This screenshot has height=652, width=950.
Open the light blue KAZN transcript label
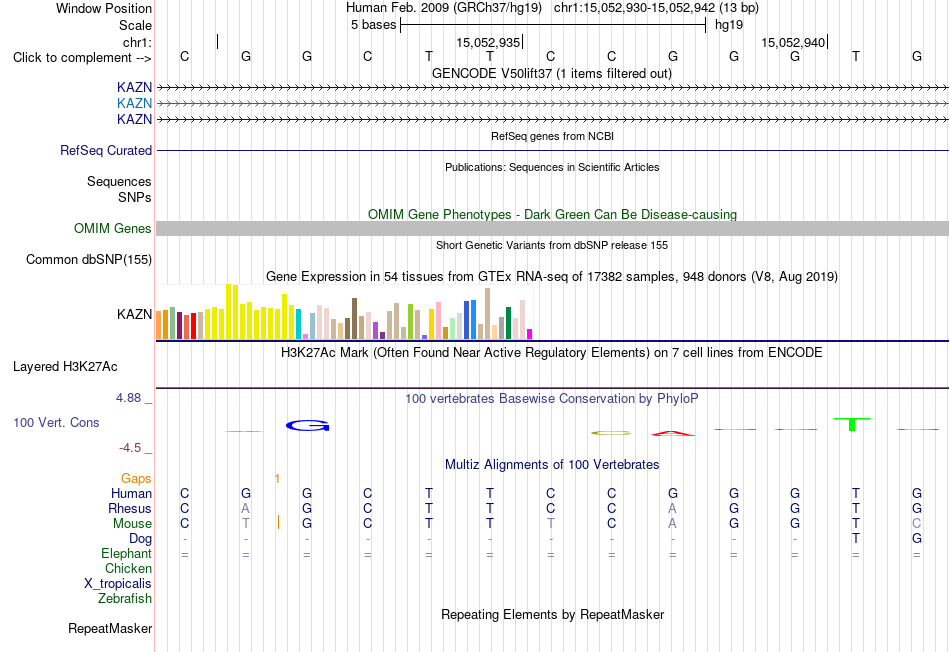pos(134,103)
